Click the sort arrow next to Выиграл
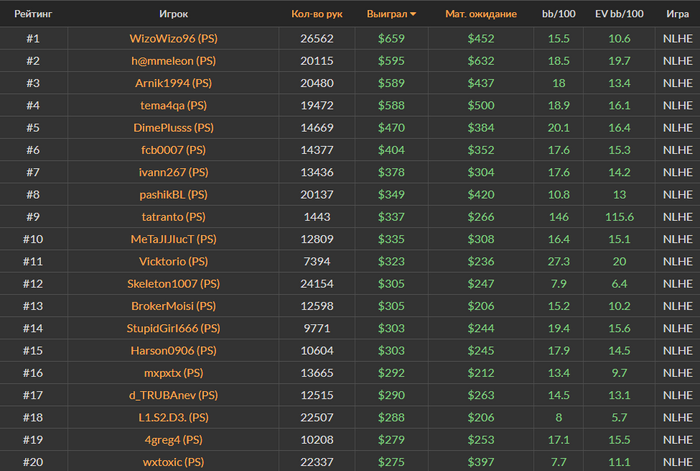The image size is (700, 471). [x=414, y=15]
